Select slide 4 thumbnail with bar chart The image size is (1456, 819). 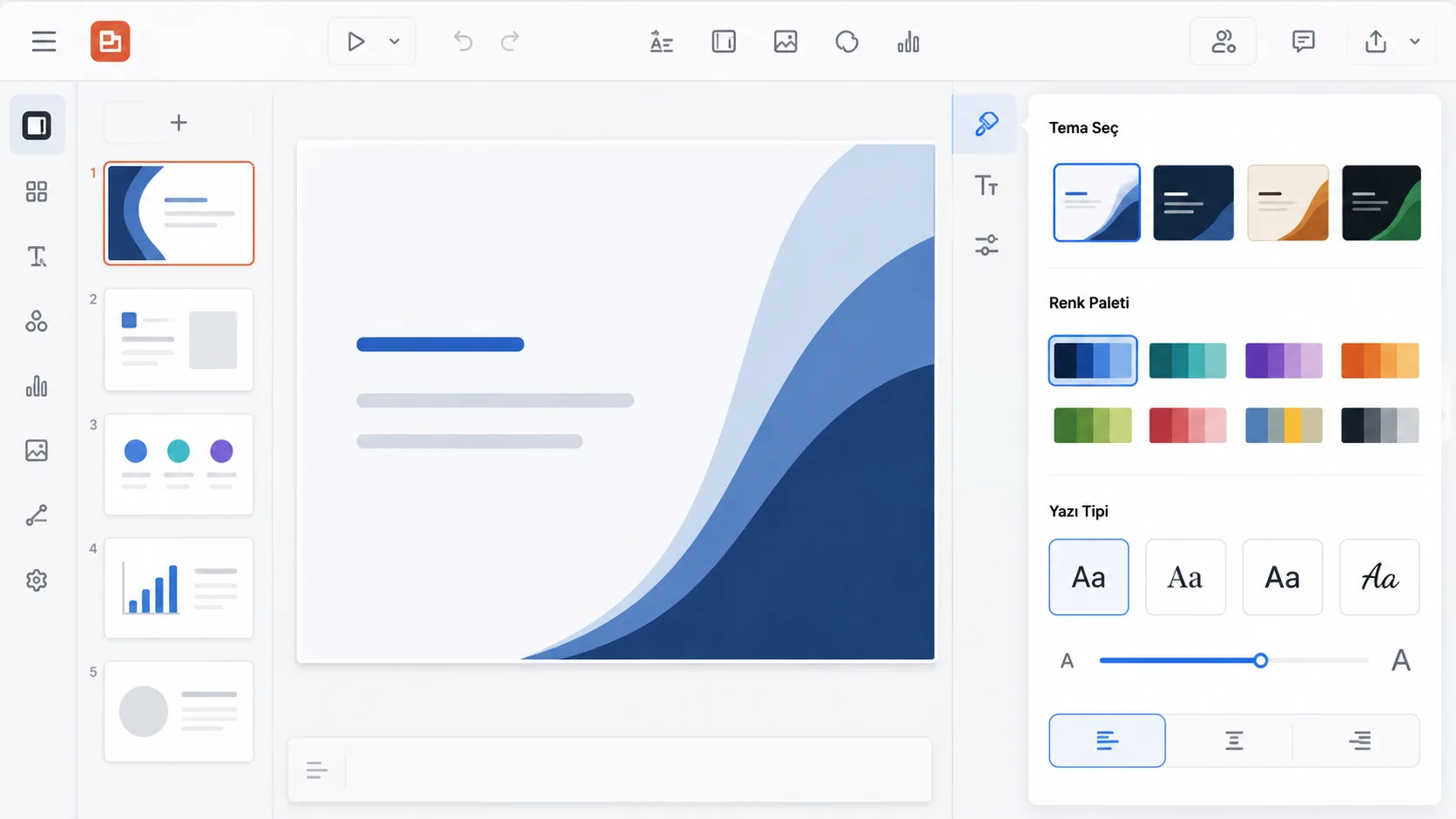(x=179, y=588)
